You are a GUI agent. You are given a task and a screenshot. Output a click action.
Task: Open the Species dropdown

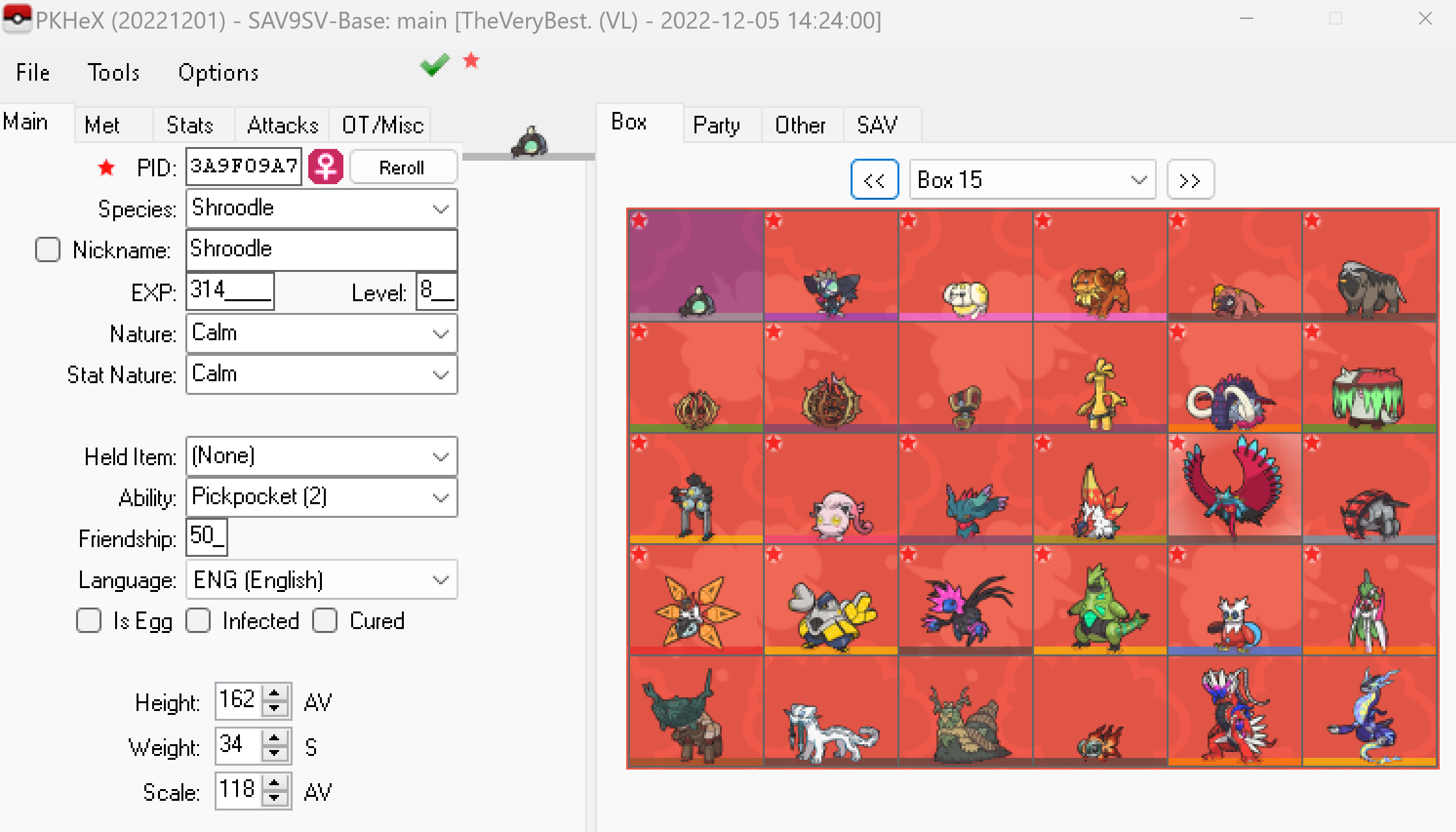point(322,208)
